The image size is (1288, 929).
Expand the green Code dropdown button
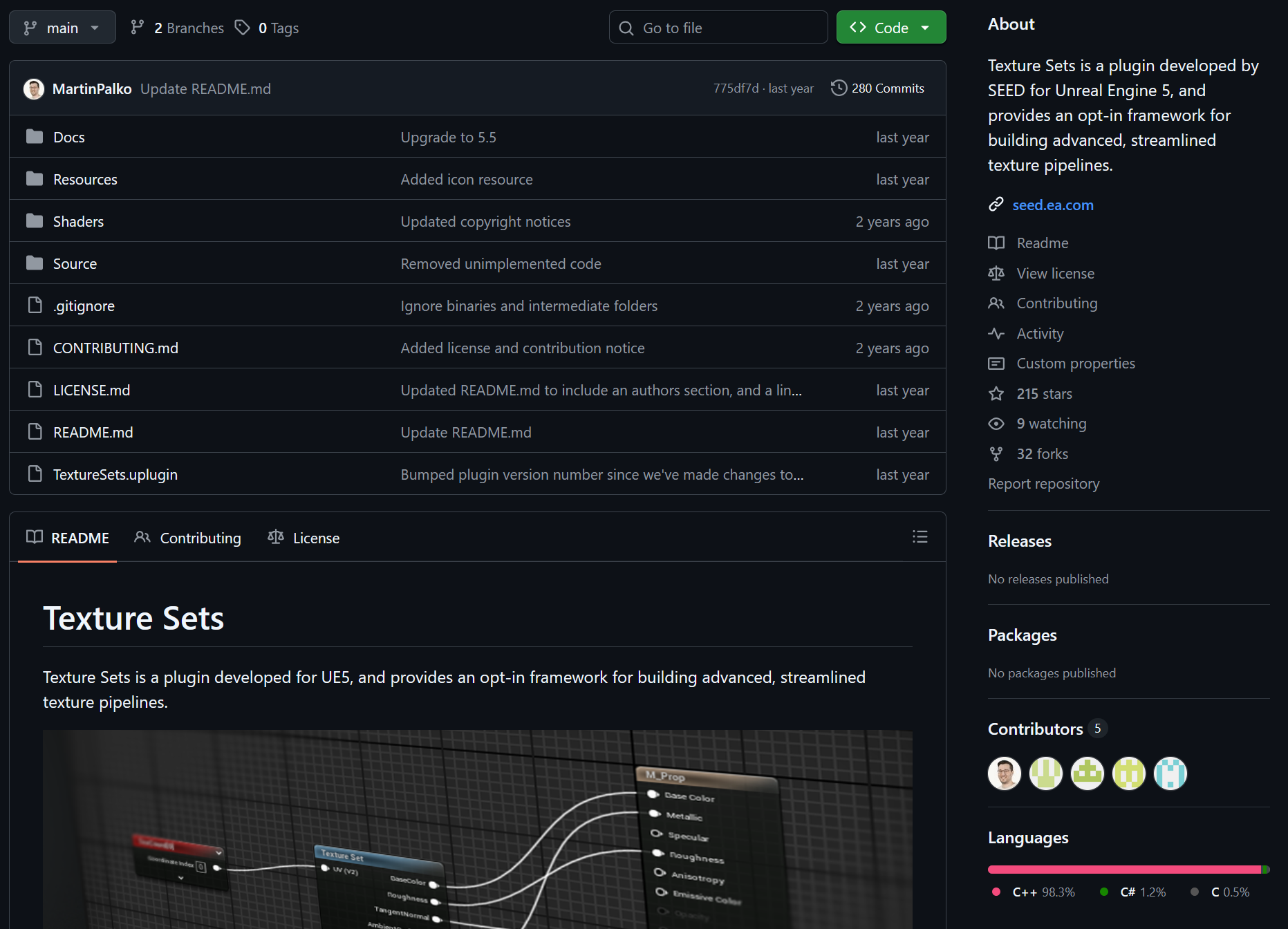890,28
